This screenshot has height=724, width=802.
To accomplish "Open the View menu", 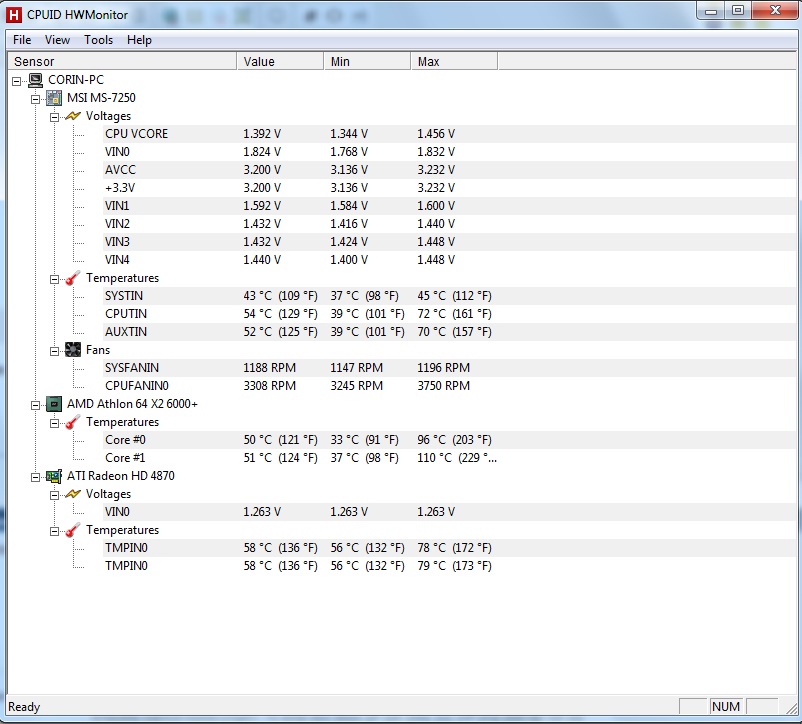I will (x=57, y=40).
